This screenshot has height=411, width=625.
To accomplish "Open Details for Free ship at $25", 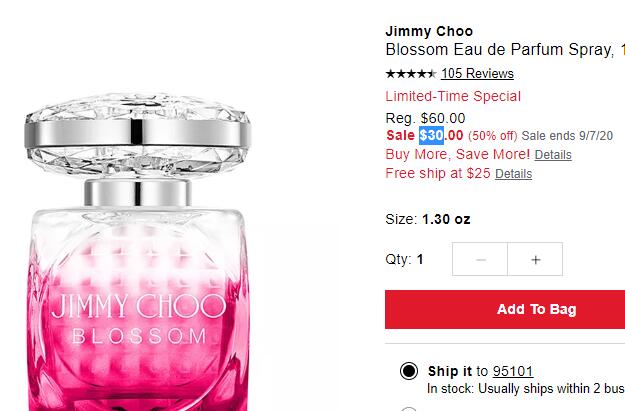I will 513,174.
